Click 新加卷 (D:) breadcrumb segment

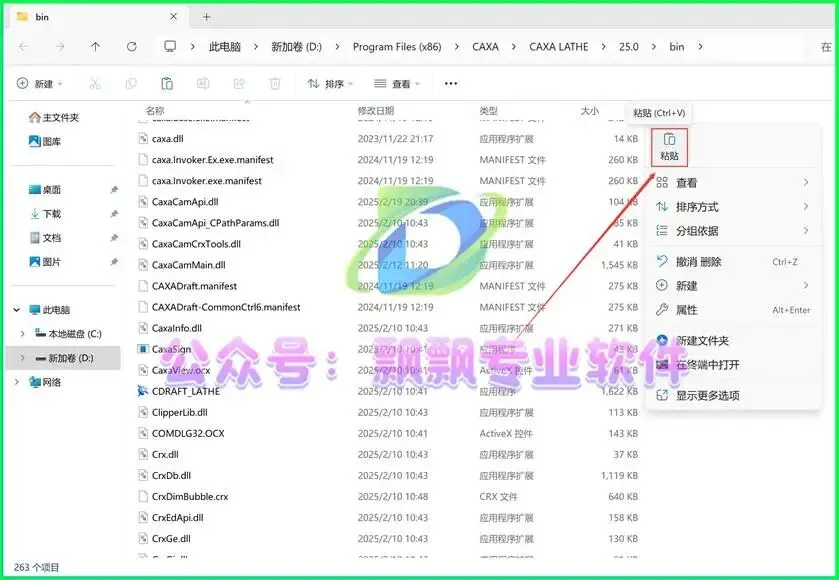click(296, 47)
